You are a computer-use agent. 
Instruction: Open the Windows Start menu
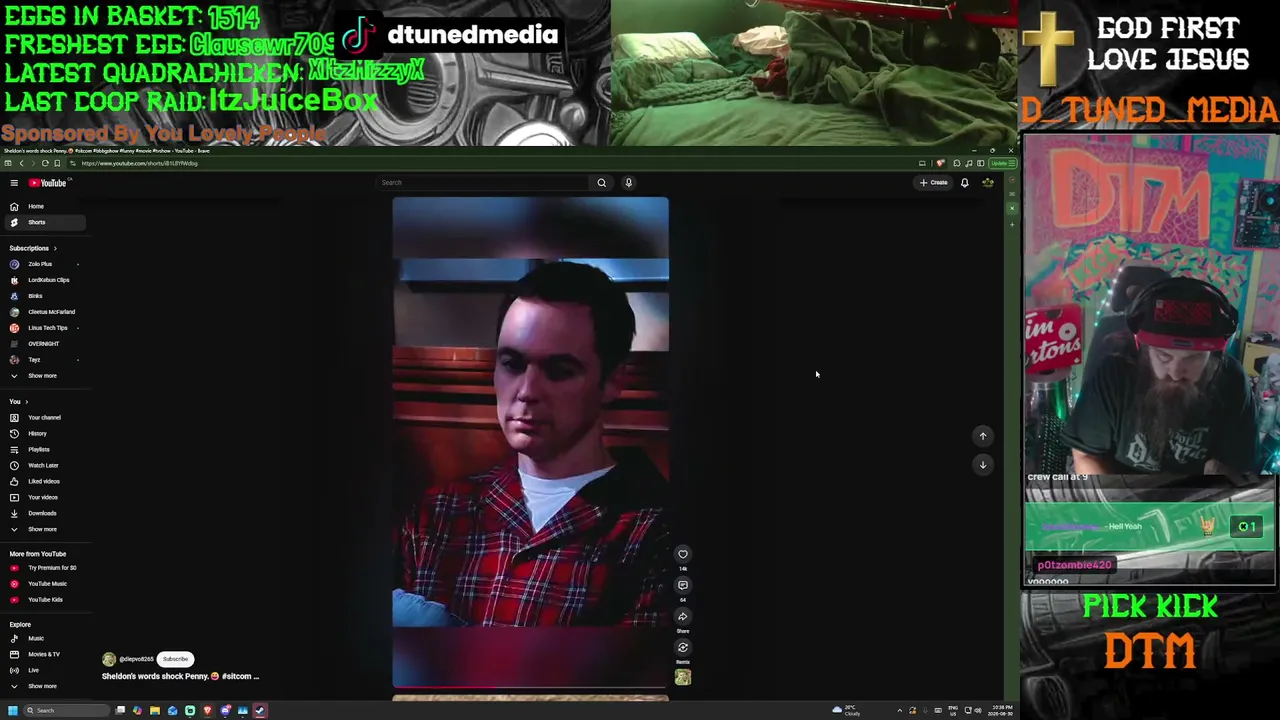12,711
